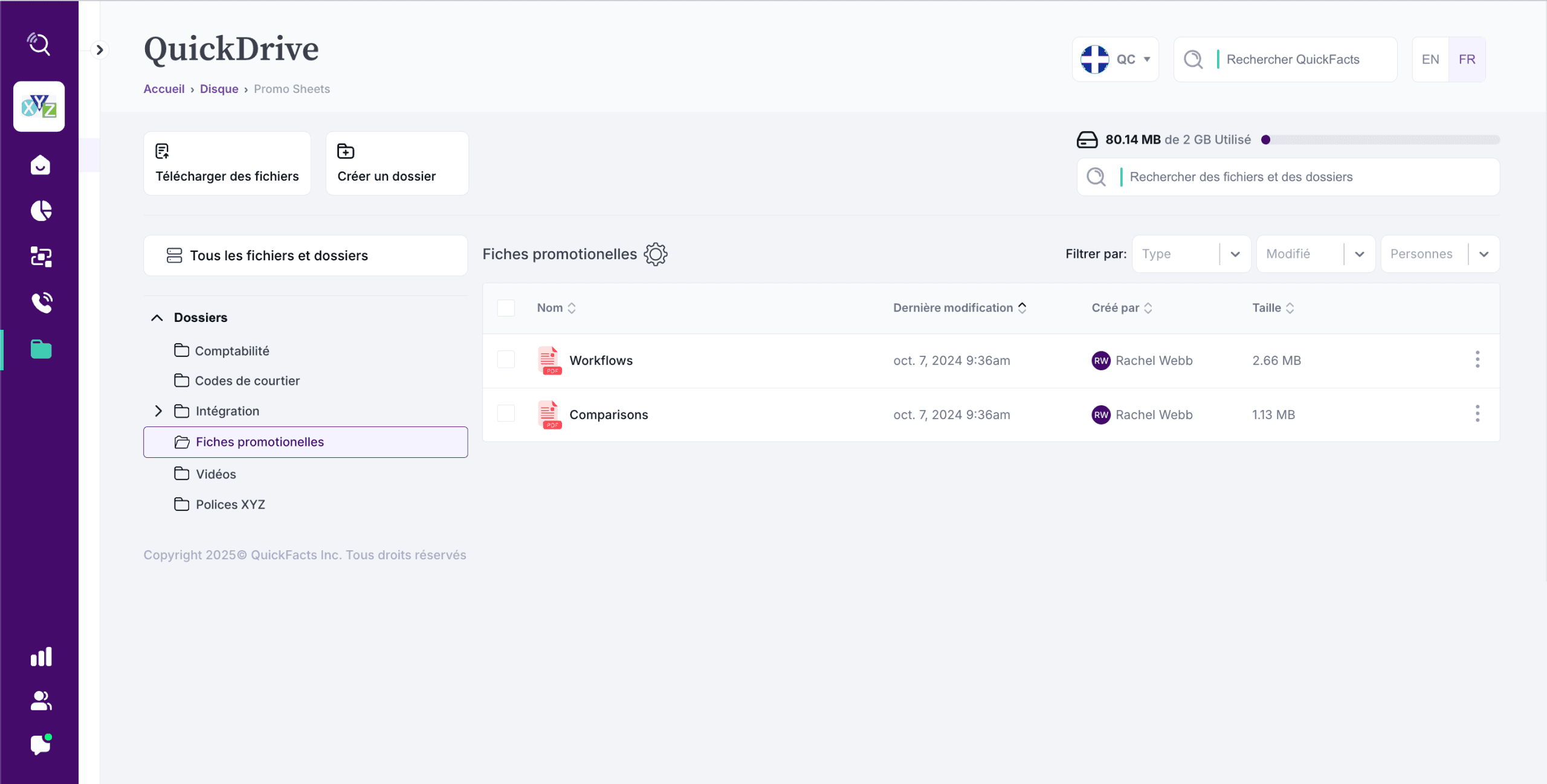Select the Vidéos folder in the tree
Viewport: 1547px width, 784px height.
point(216,474)
